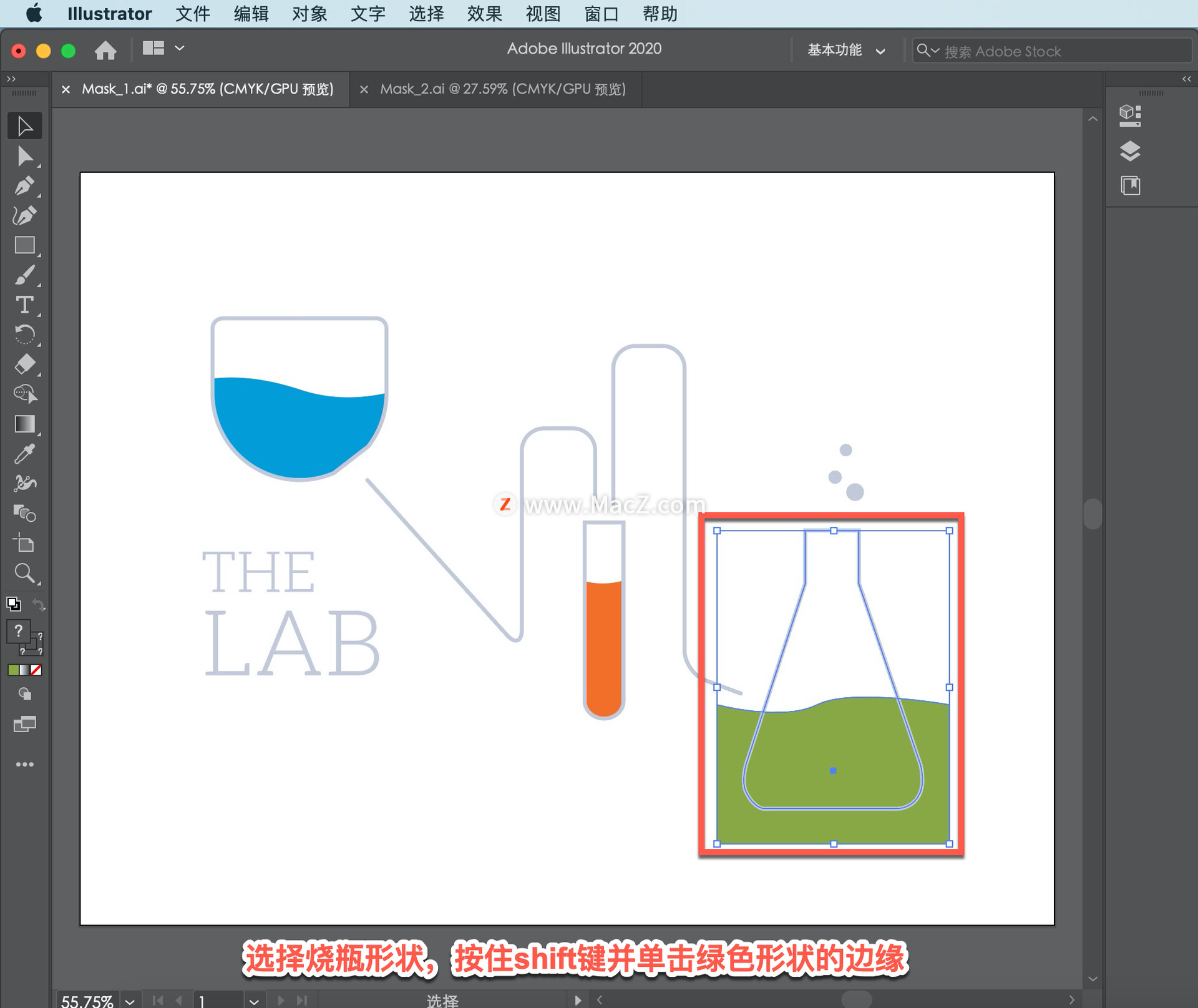
Task: Select the Selection tool arrow
Action: tap(25, 126)
